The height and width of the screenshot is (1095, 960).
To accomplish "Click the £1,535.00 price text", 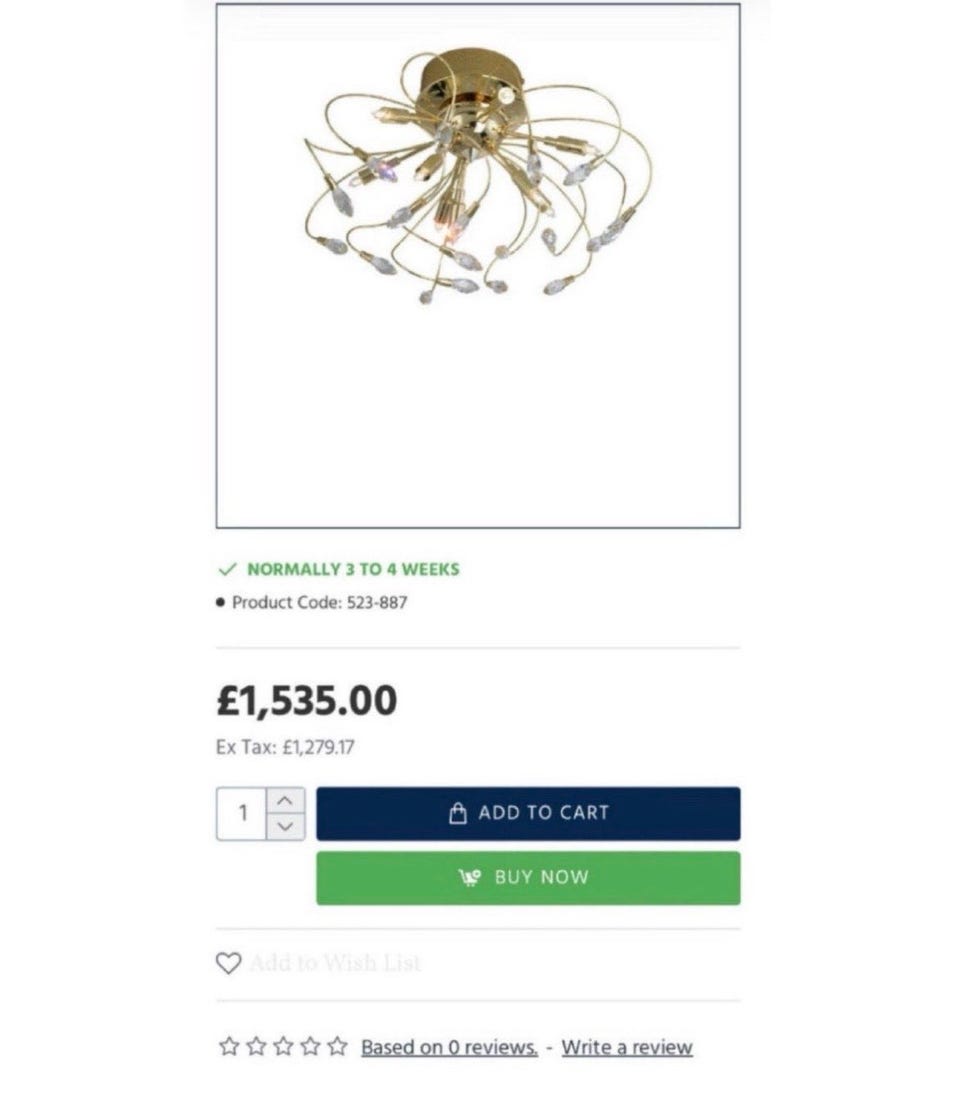I will click(x=307, y=700).
